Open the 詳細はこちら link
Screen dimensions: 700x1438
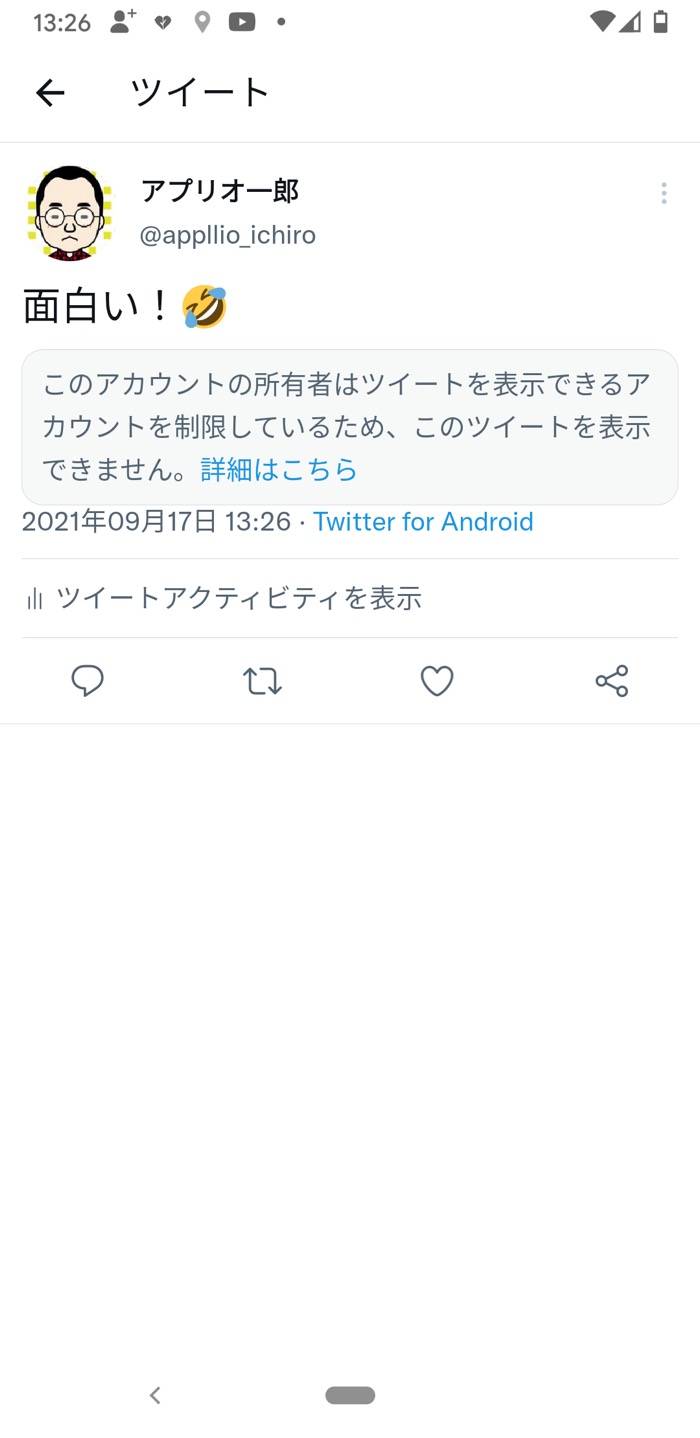click(278, 470)
